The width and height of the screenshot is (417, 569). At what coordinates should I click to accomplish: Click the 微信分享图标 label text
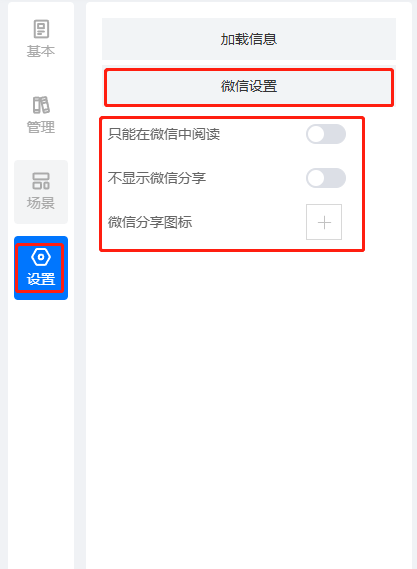pyautogui.click(x=150, y=222)
